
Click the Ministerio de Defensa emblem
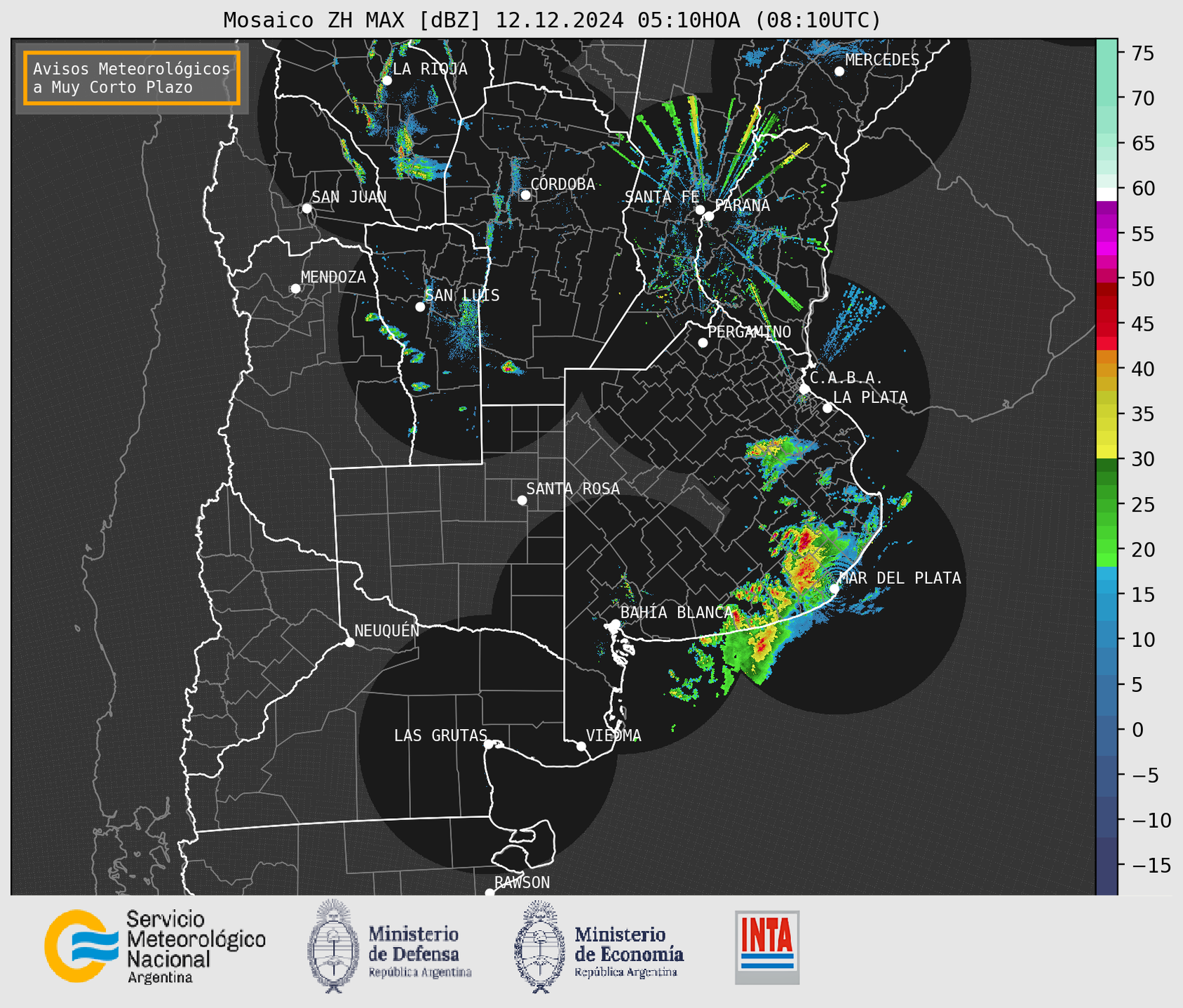click(x=333, y=946)
